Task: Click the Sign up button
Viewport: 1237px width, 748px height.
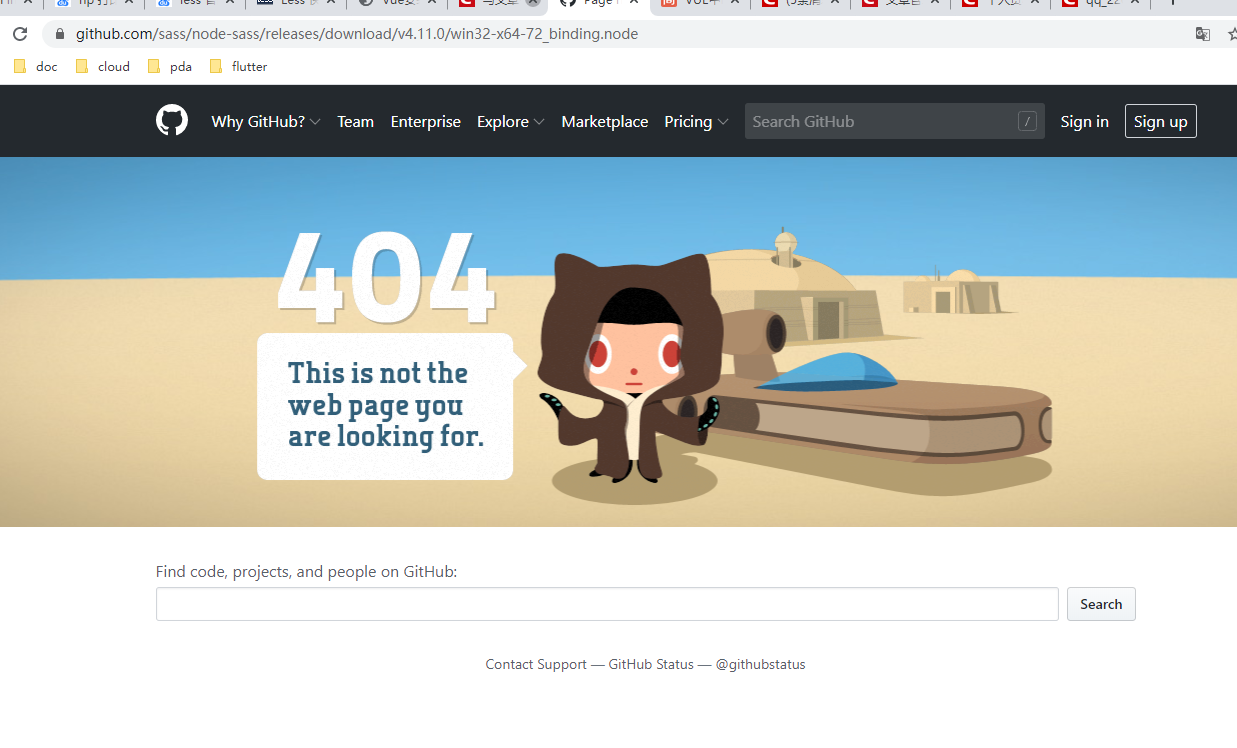Action: 1160,121
